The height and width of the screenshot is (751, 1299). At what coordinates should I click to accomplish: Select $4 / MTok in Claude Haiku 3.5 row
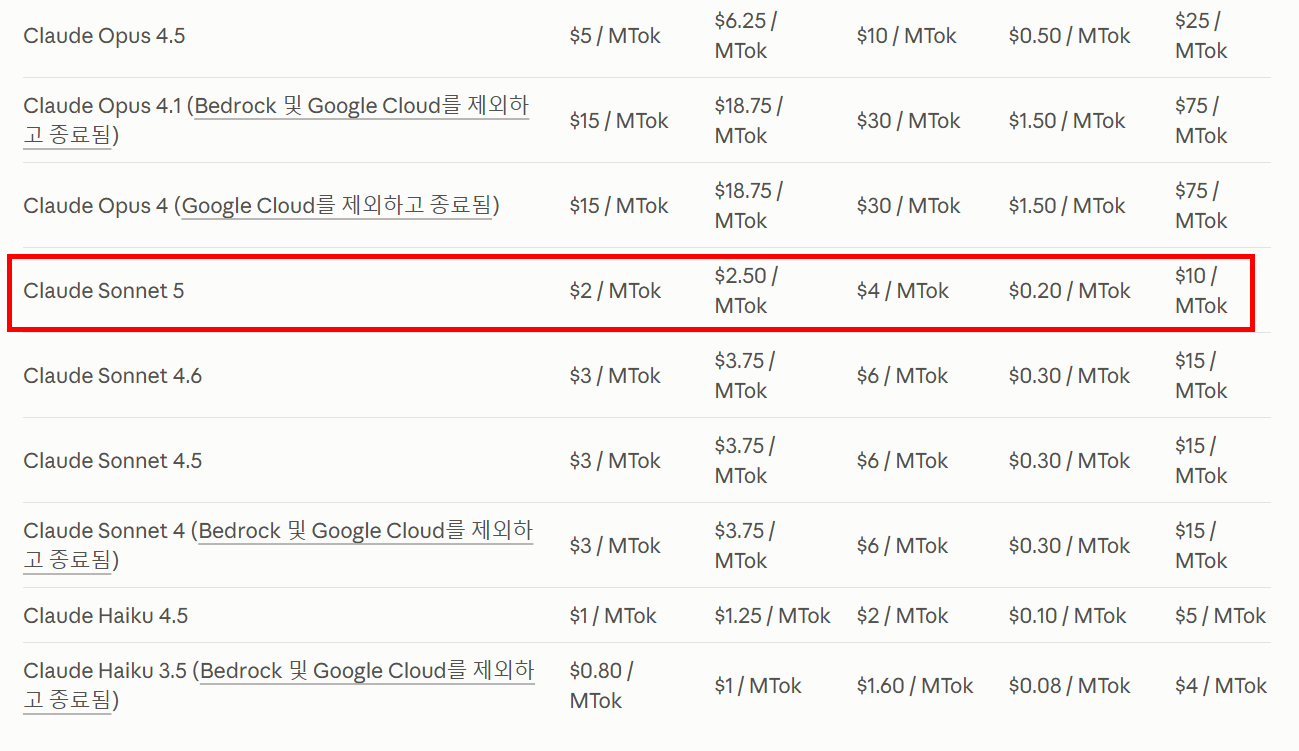[x=1221, y=686]
